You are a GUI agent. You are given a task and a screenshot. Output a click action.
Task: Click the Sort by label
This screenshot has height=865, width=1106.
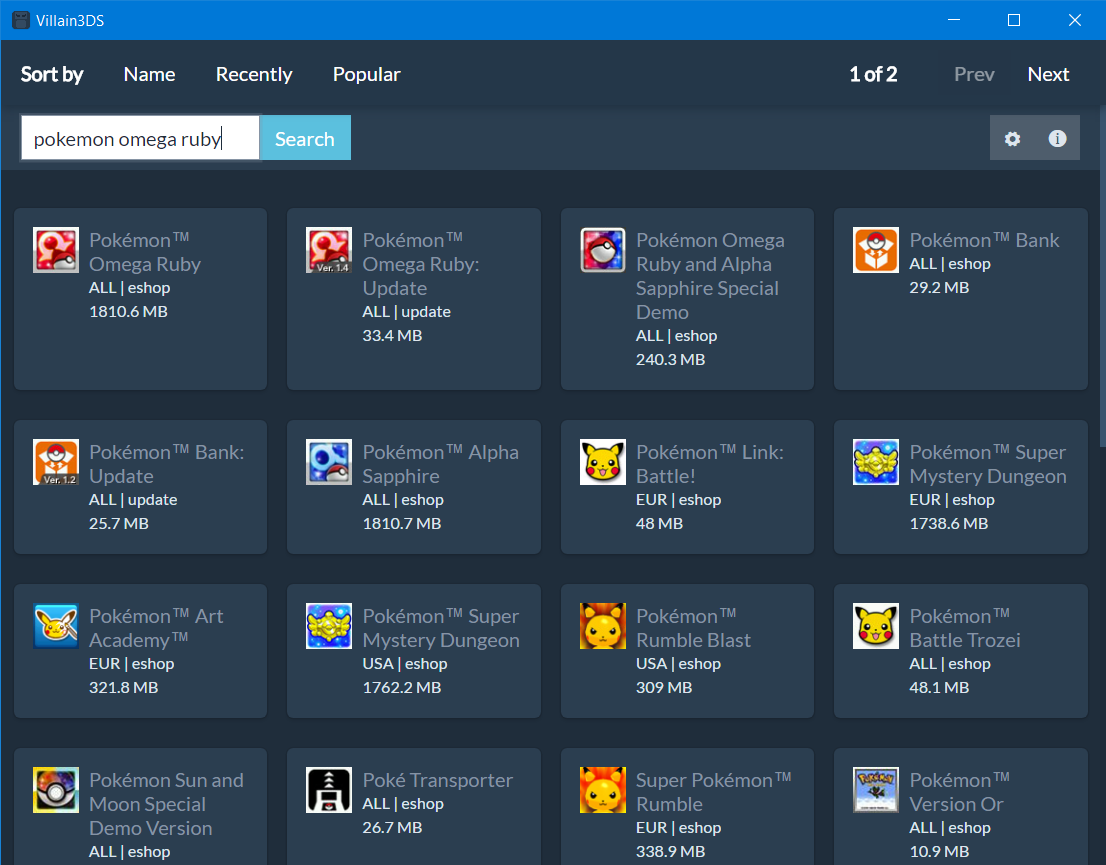pos(52,74)
